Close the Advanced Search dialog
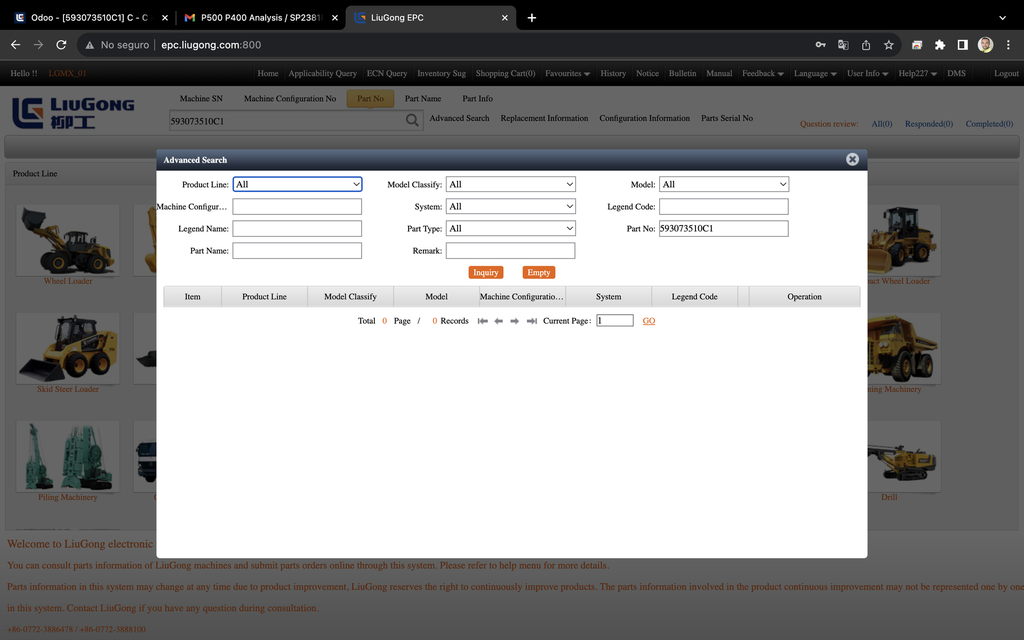 [852, 159]
